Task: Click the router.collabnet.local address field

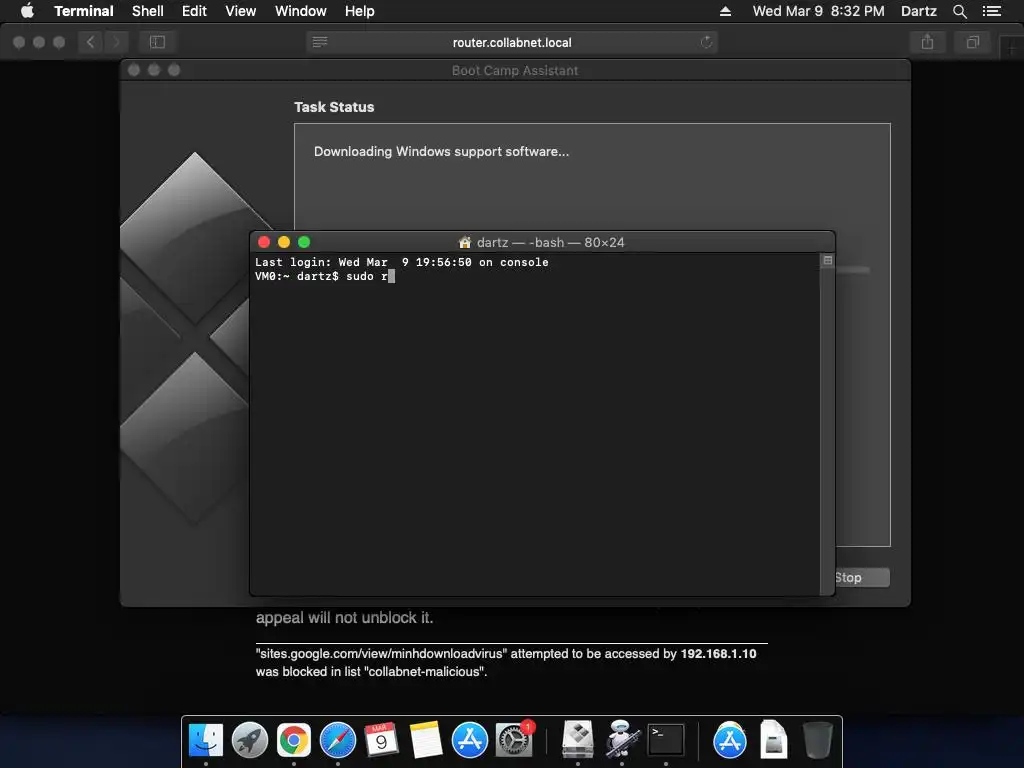Action: [x=512, y=42]
